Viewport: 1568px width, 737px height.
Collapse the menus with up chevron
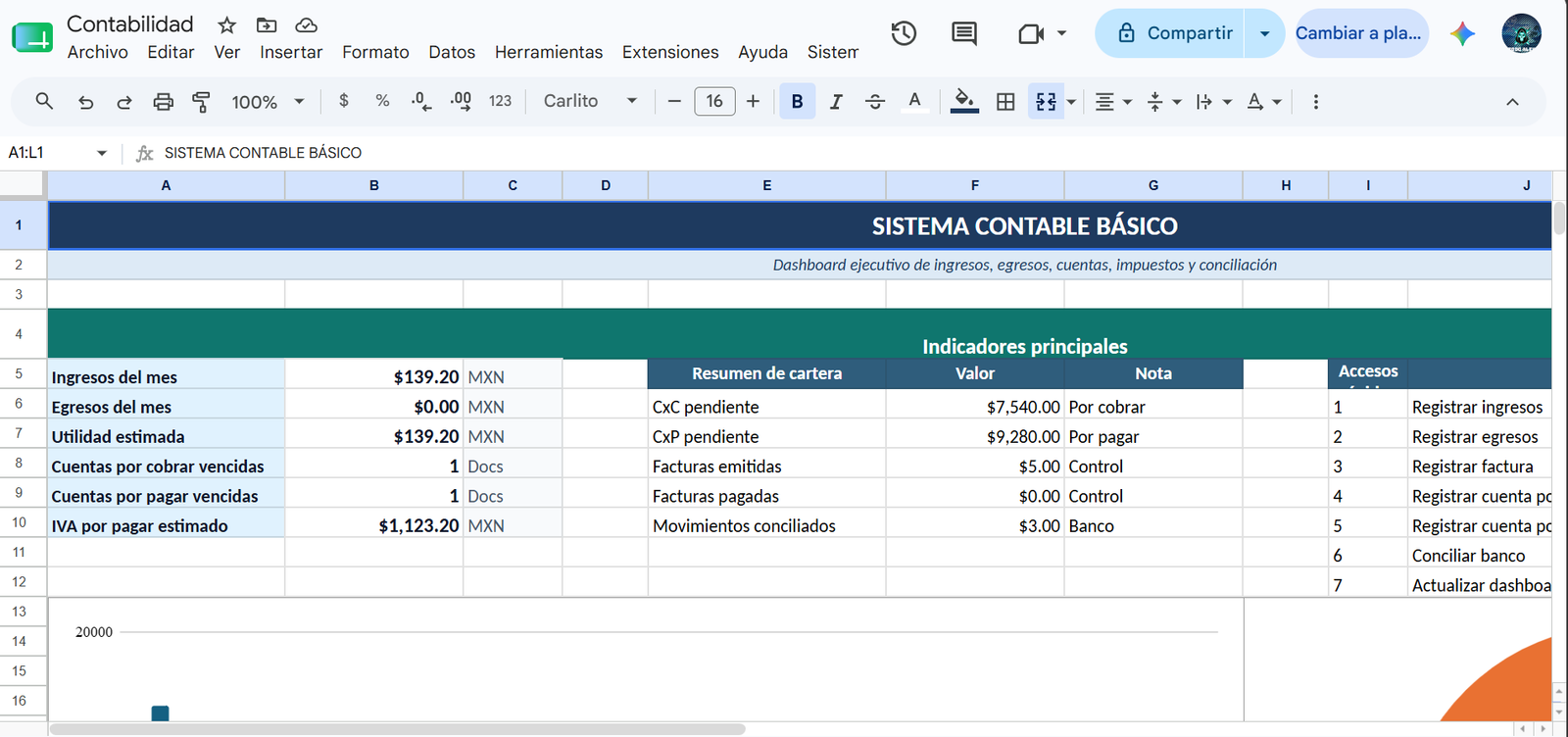[x=1512, y=102]
